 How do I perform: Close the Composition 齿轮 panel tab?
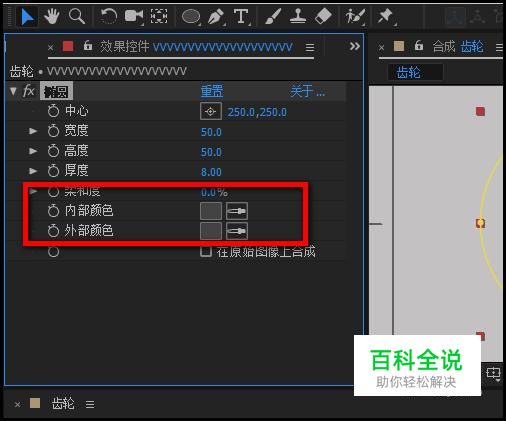pos(381,48)
